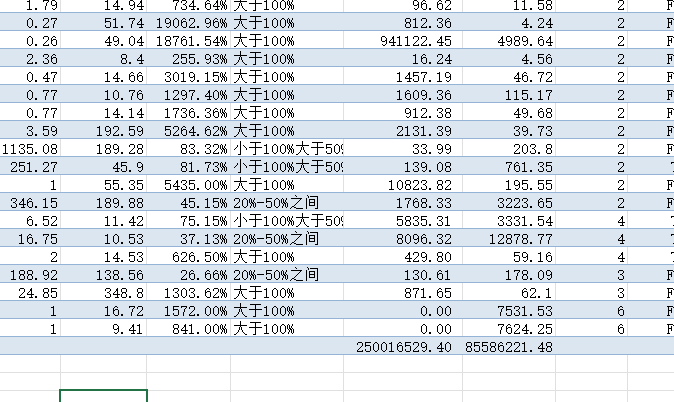Viewport: 674px width, 402px height.
Task: Select the cell containing 1303.62%
Action: point(189,293)
